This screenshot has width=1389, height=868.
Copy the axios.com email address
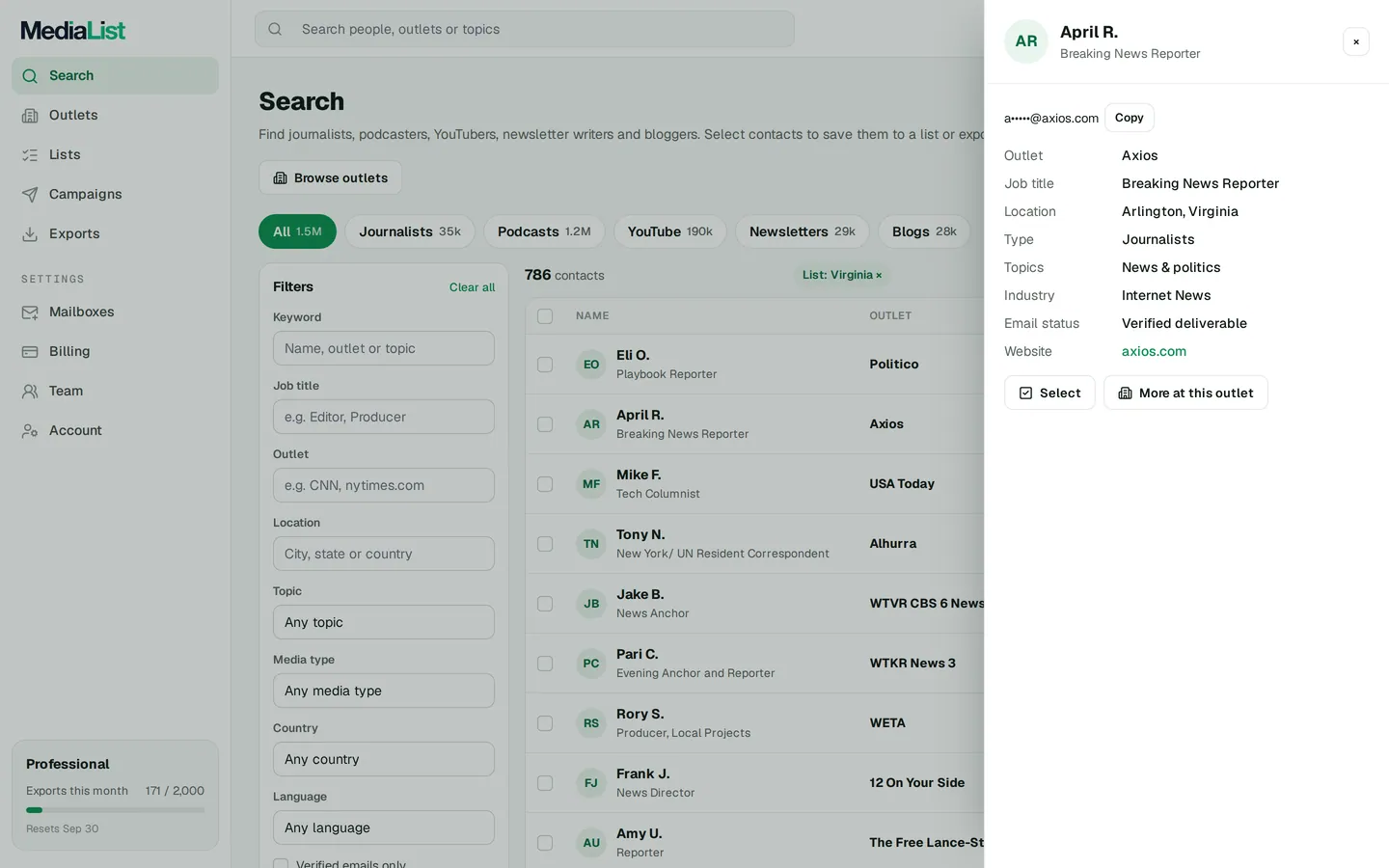[1130, 118]
